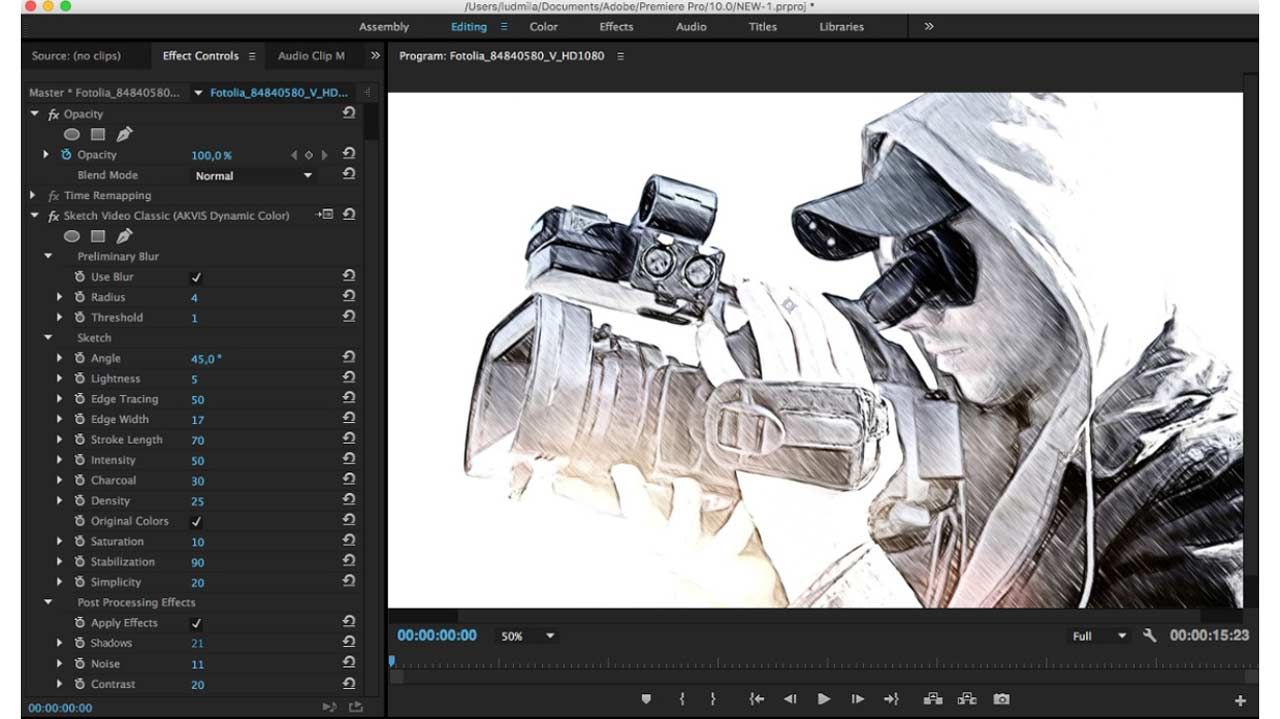Step forward one frame
This screenshot has width=1280, height=719.
click(x=857, y=699)
